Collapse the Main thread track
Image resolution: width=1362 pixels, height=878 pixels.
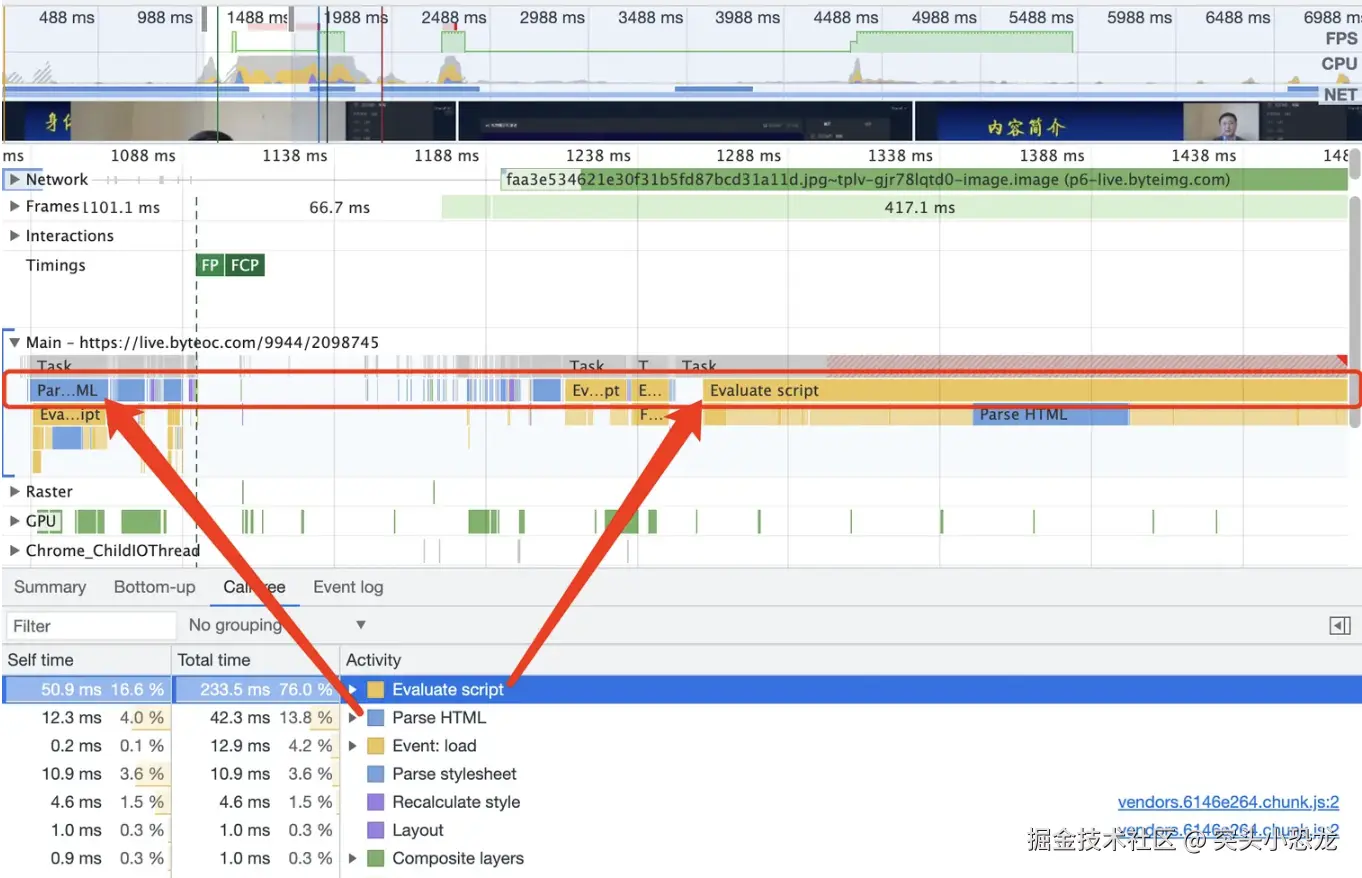[15, 342]
